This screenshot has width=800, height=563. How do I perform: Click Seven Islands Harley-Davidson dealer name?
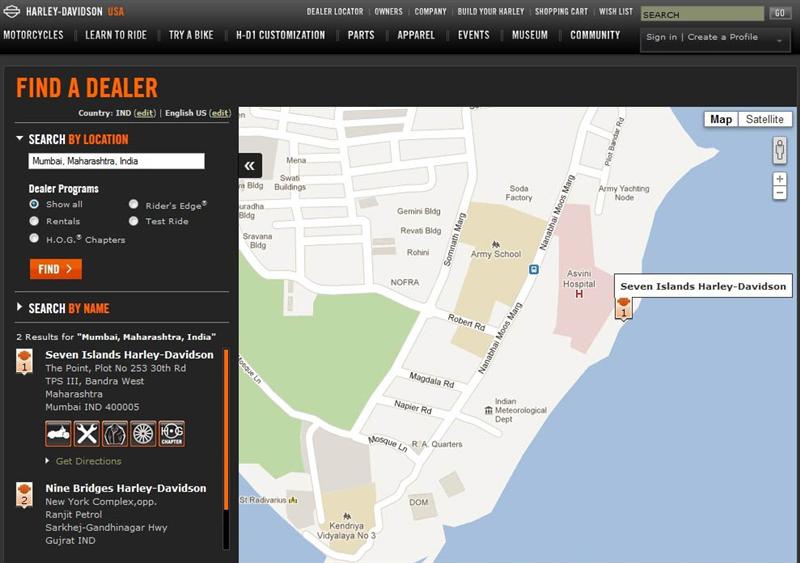[130, 355]
